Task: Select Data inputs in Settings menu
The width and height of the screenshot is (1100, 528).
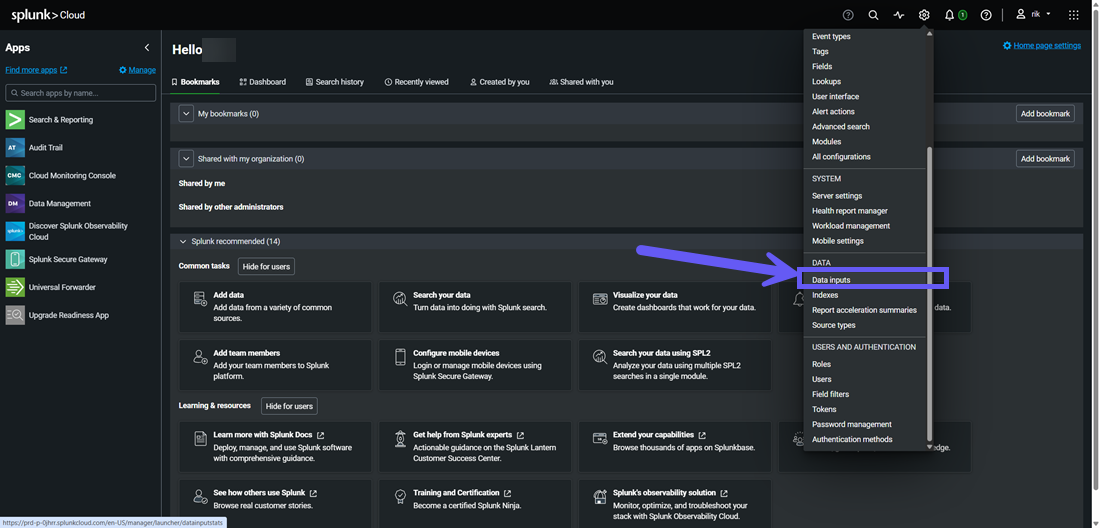Action: click(831, 280)
